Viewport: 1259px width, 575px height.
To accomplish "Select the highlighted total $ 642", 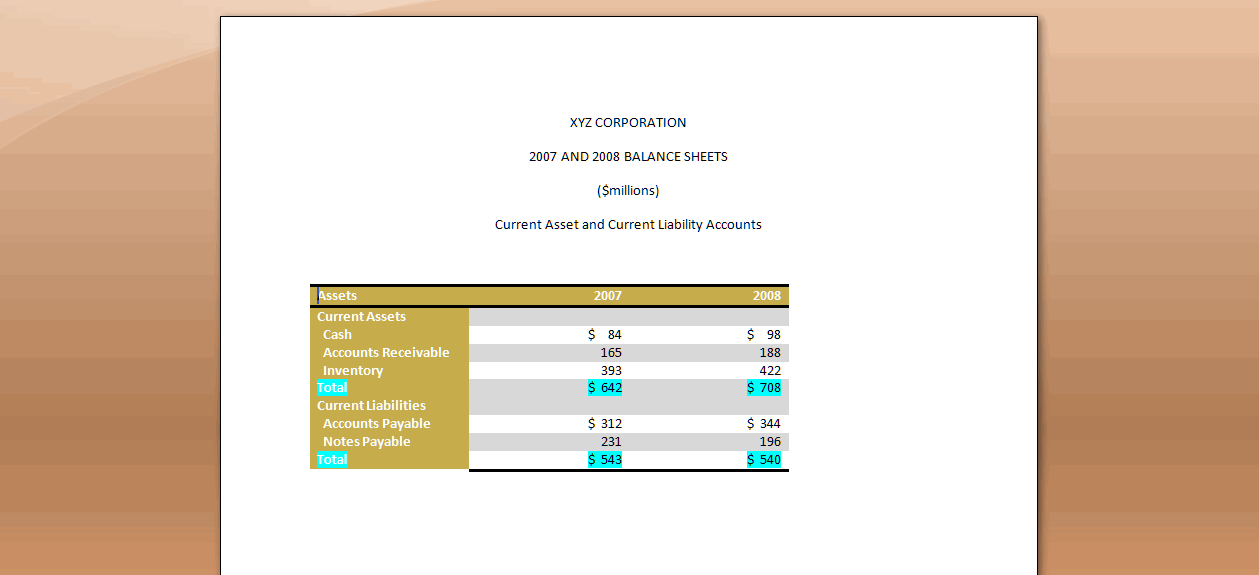I will [x=605, y=388].
